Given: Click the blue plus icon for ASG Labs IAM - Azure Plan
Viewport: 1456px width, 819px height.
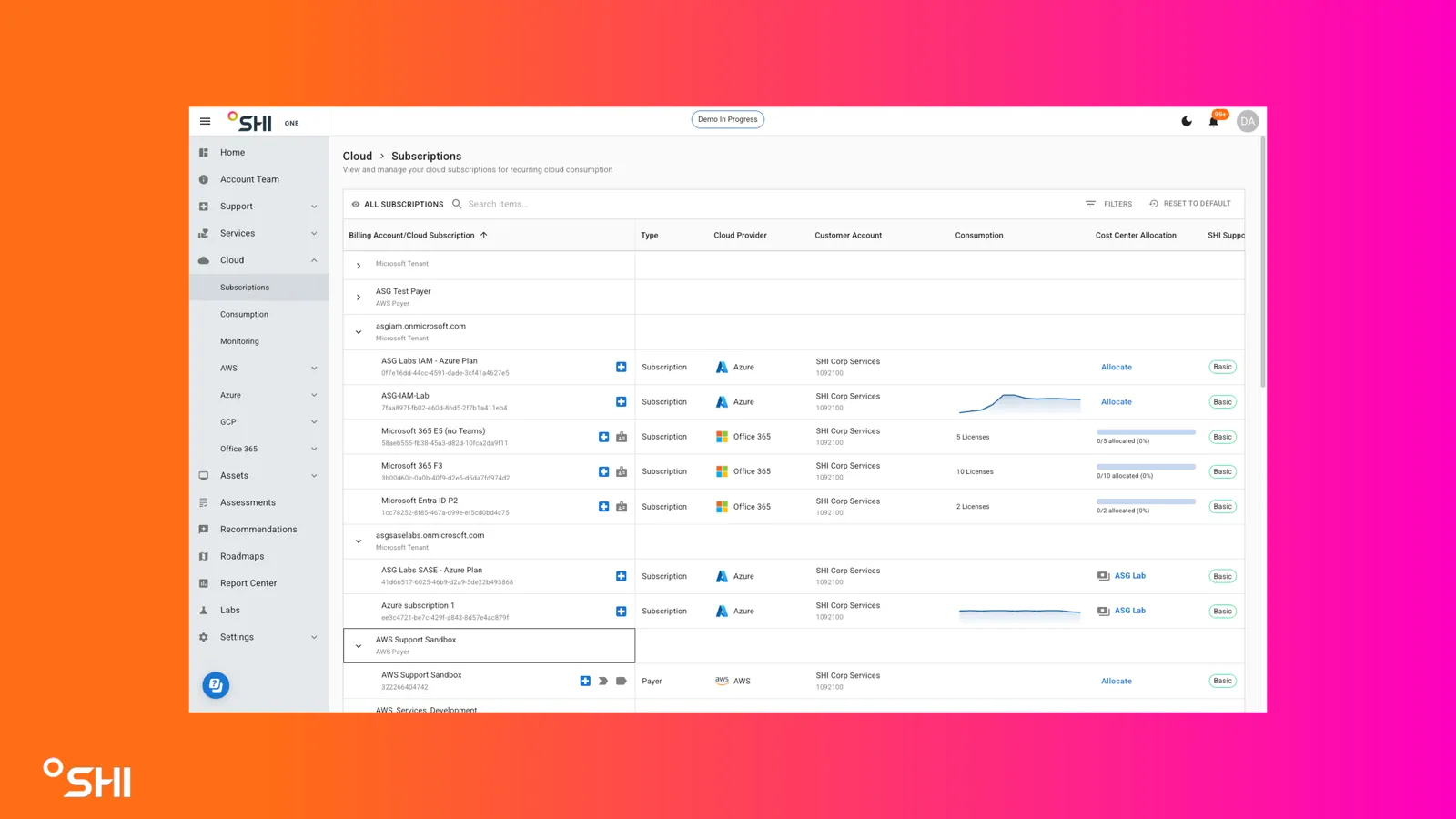Looking at the screenshot, I should [x=622, y=368].
